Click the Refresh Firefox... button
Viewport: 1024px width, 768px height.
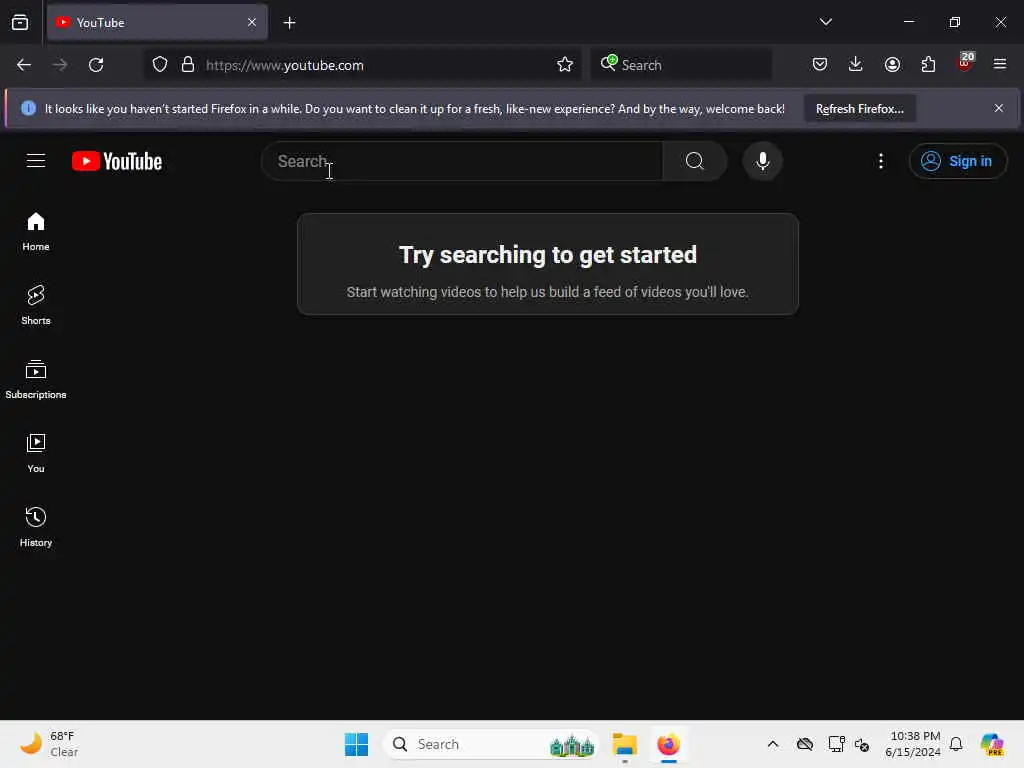859,108
